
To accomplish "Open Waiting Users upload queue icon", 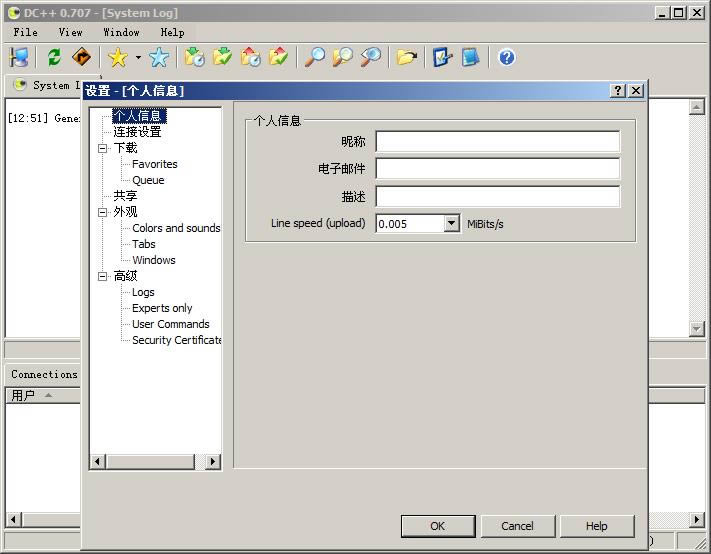I will tap(250, 58).
